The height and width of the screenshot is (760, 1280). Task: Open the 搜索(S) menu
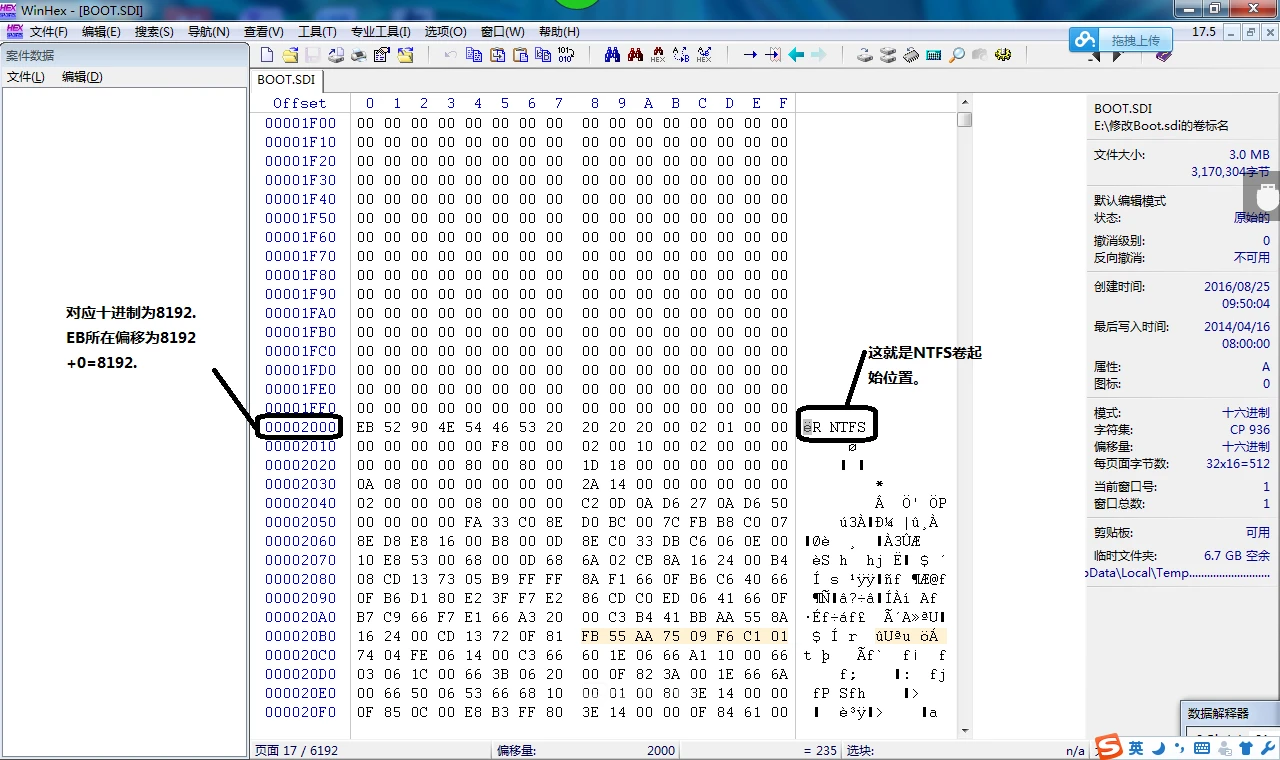pos(154,32)
